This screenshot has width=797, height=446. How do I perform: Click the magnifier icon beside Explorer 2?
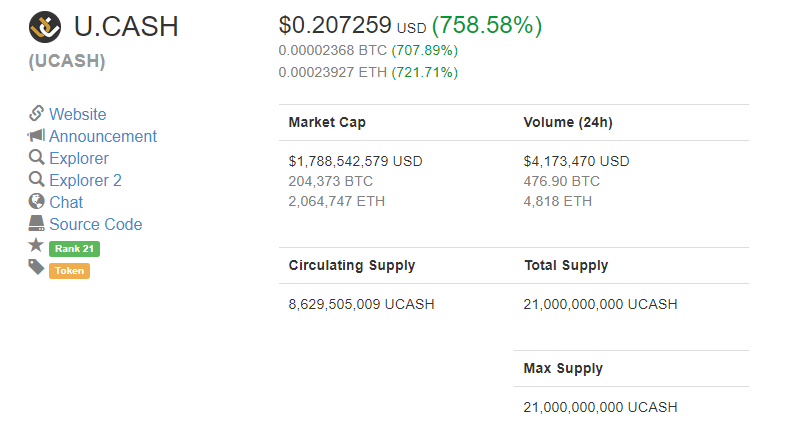click(36, 180)
